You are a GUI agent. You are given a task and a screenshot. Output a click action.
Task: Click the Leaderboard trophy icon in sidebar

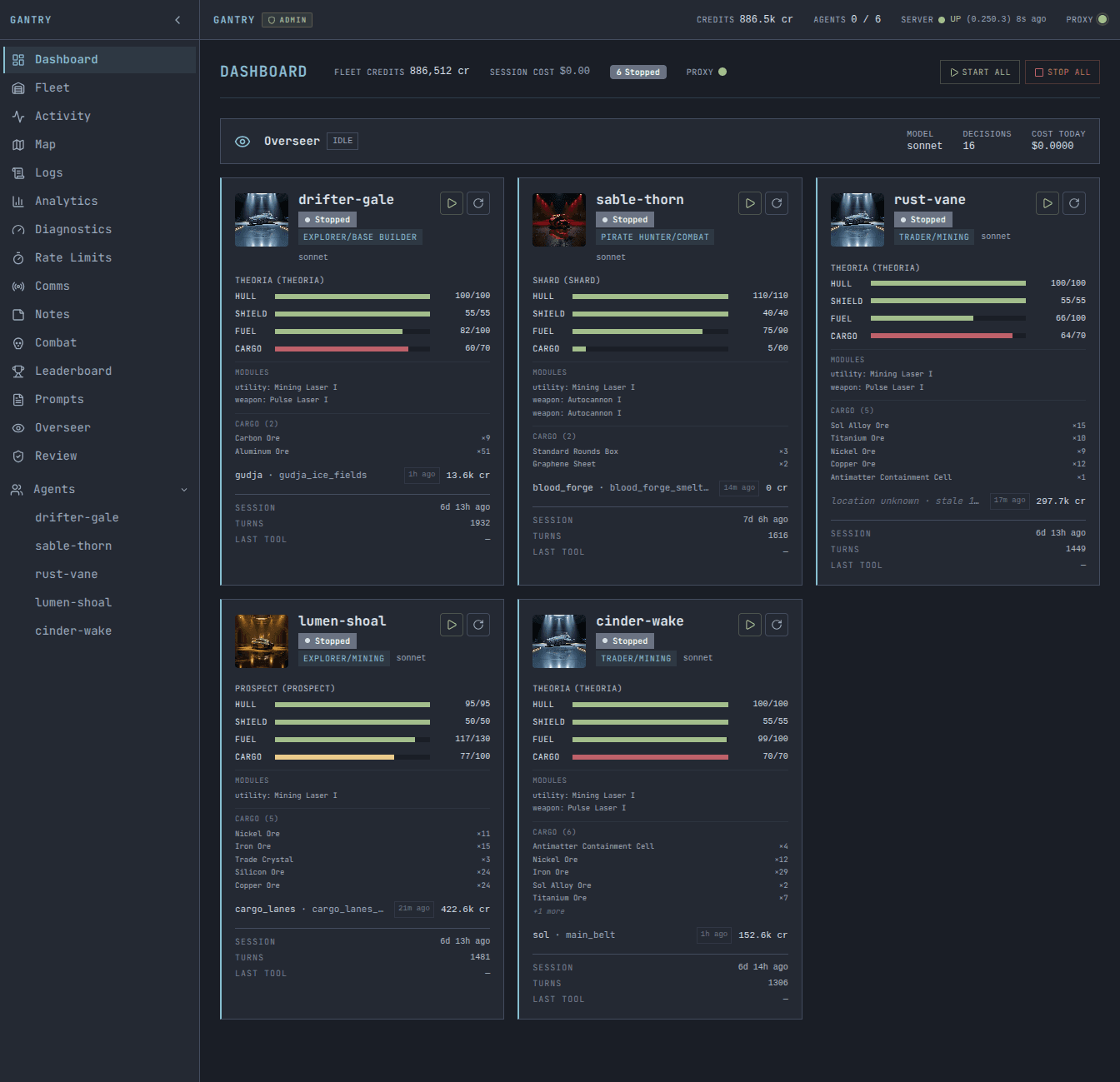pos(18,371)
